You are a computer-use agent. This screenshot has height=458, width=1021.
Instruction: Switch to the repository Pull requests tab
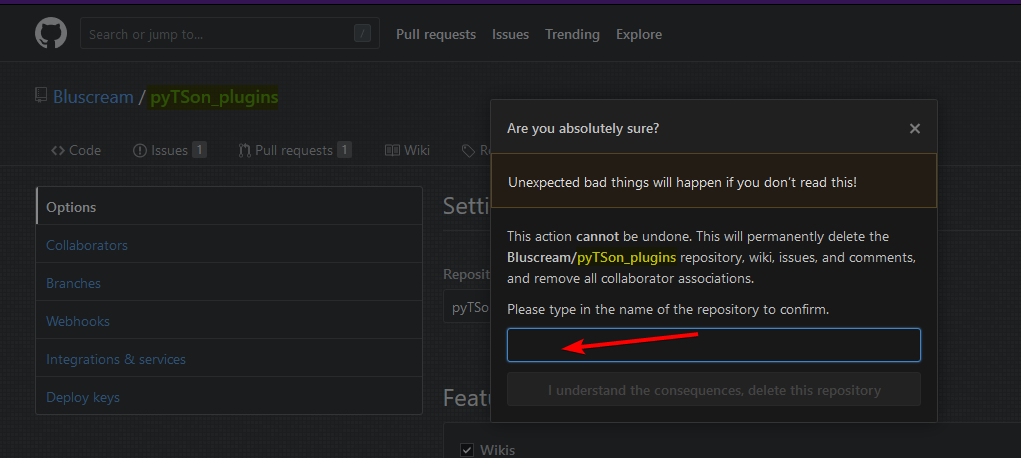295,150
